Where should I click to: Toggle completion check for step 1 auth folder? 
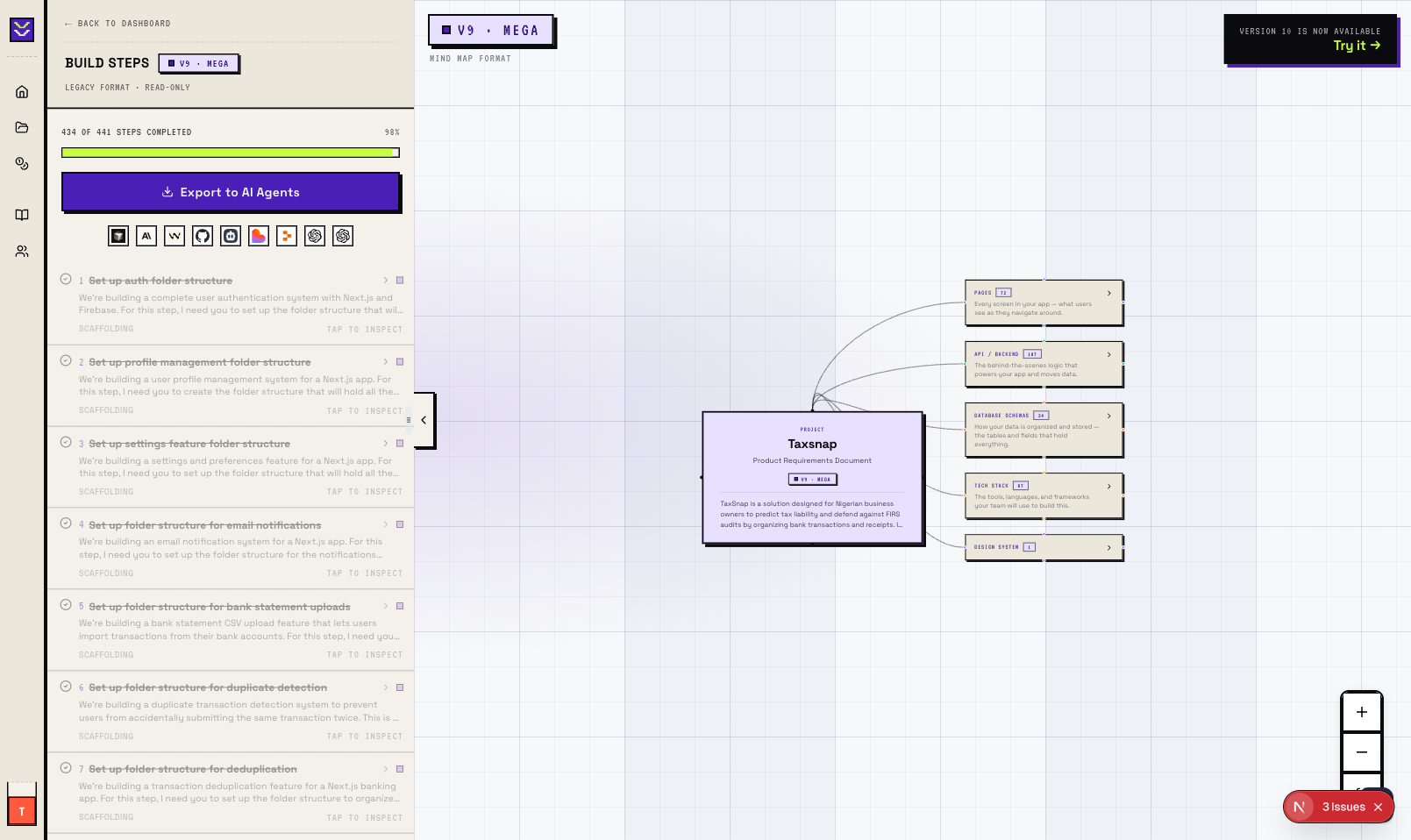[x=66, y=280]
